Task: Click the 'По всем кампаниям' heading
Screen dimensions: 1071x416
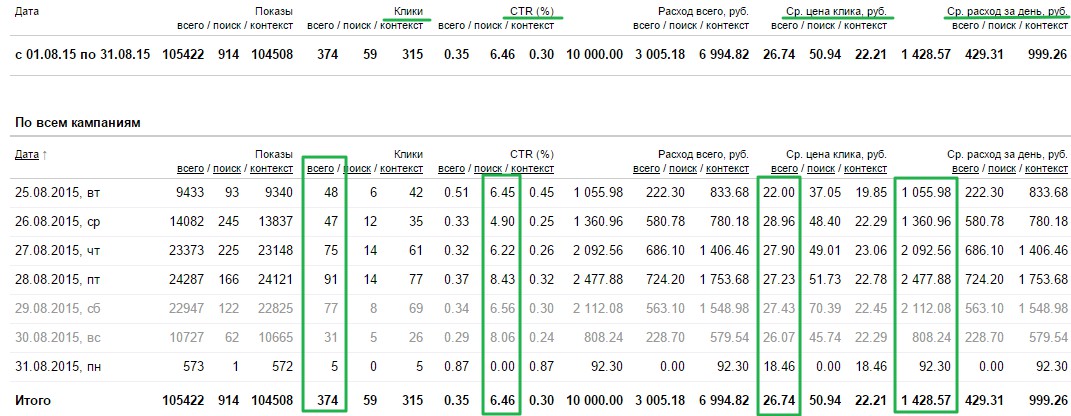Action: [78, 124]
